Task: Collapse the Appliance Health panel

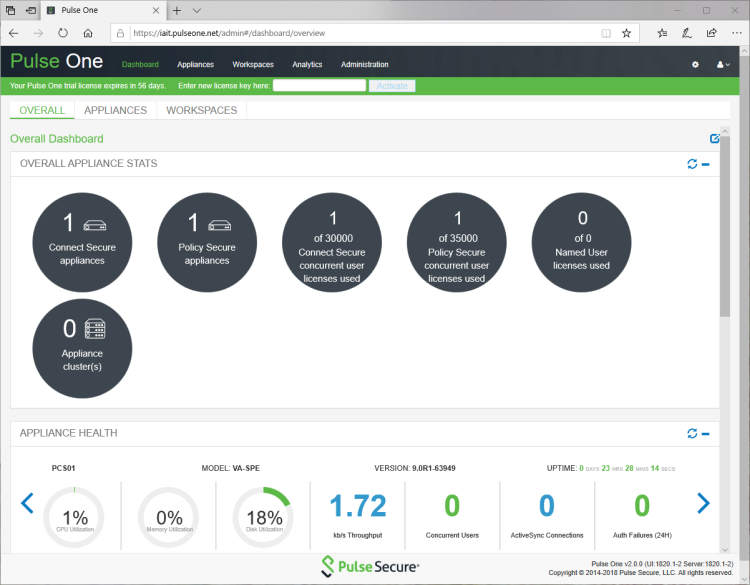Action: coord(705,434)
